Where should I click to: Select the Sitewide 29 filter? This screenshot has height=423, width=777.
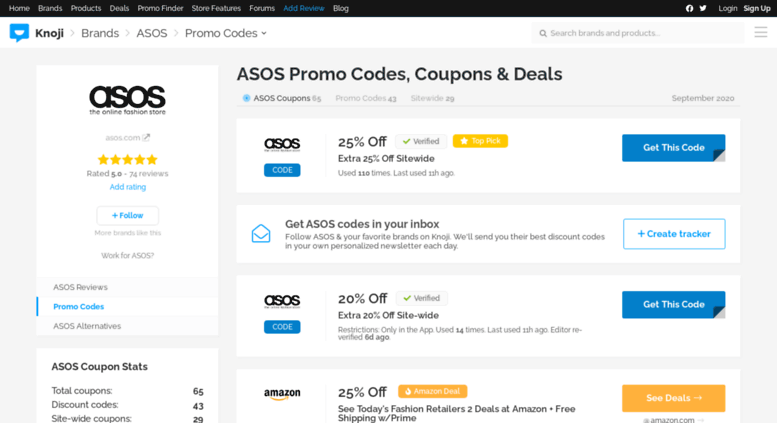[432, 98]
